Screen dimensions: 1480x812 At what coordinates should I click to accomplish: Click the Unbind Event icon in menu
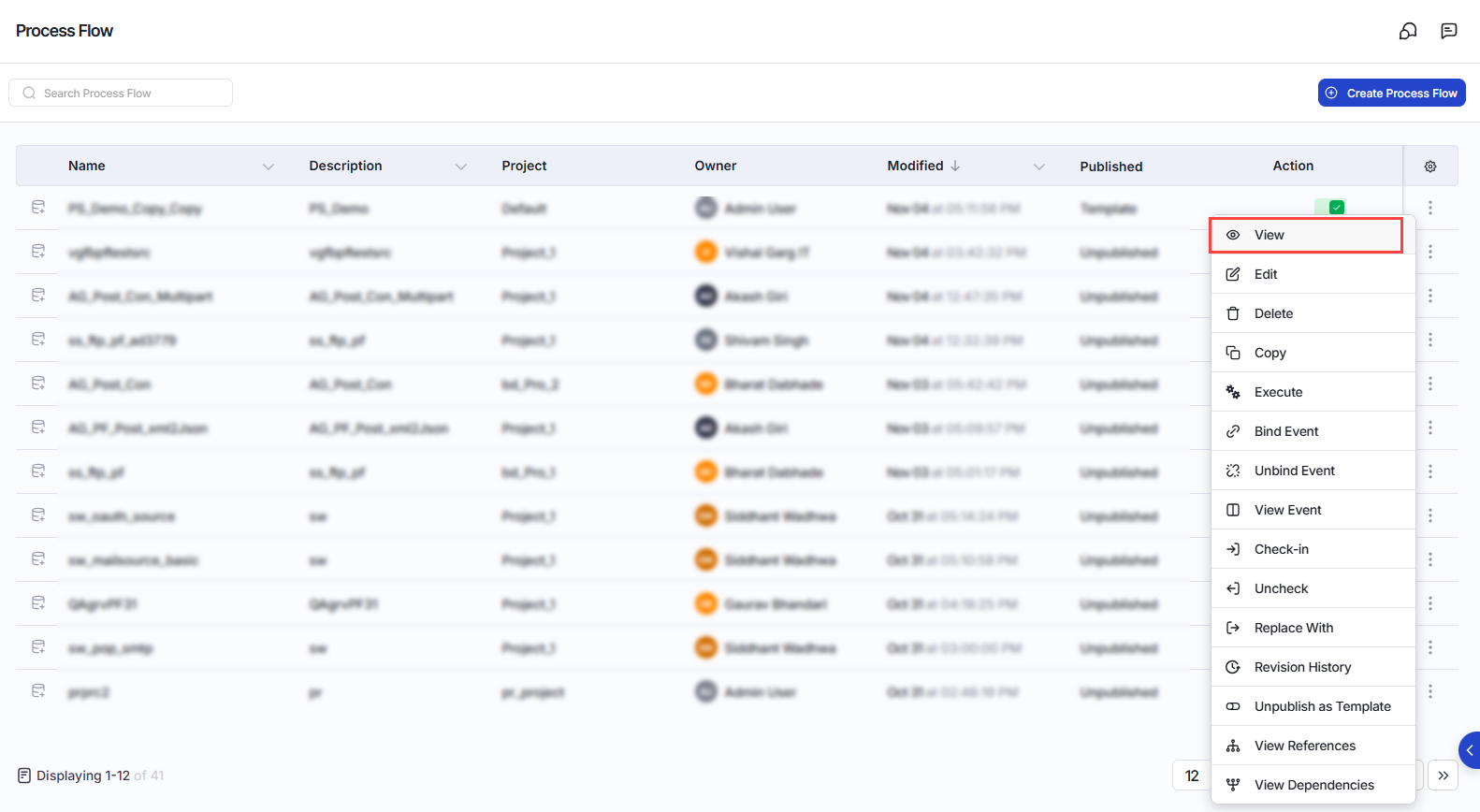[1233, 471]
